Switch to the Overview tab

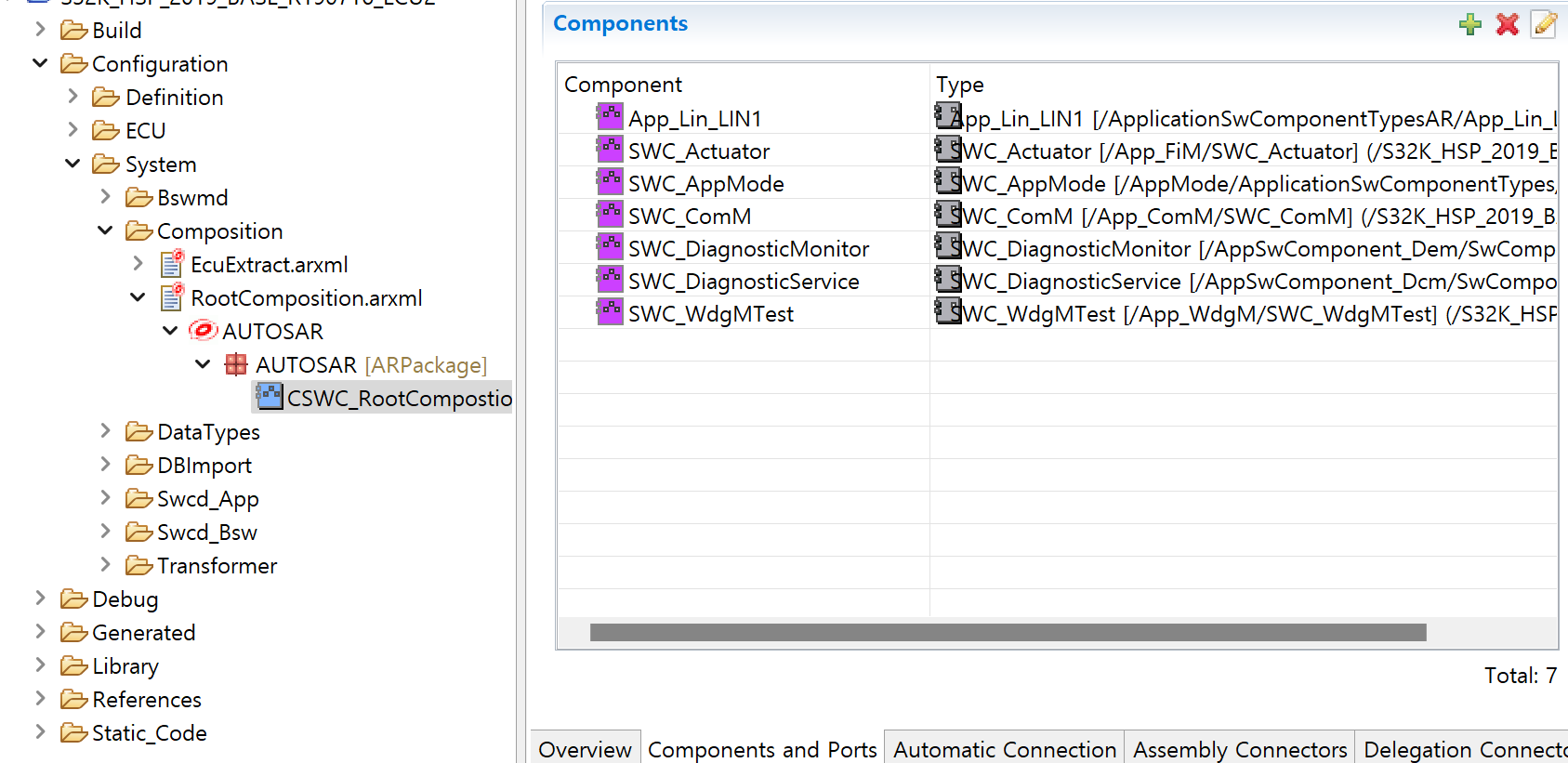pyautogui.click(x=585, y=748)
